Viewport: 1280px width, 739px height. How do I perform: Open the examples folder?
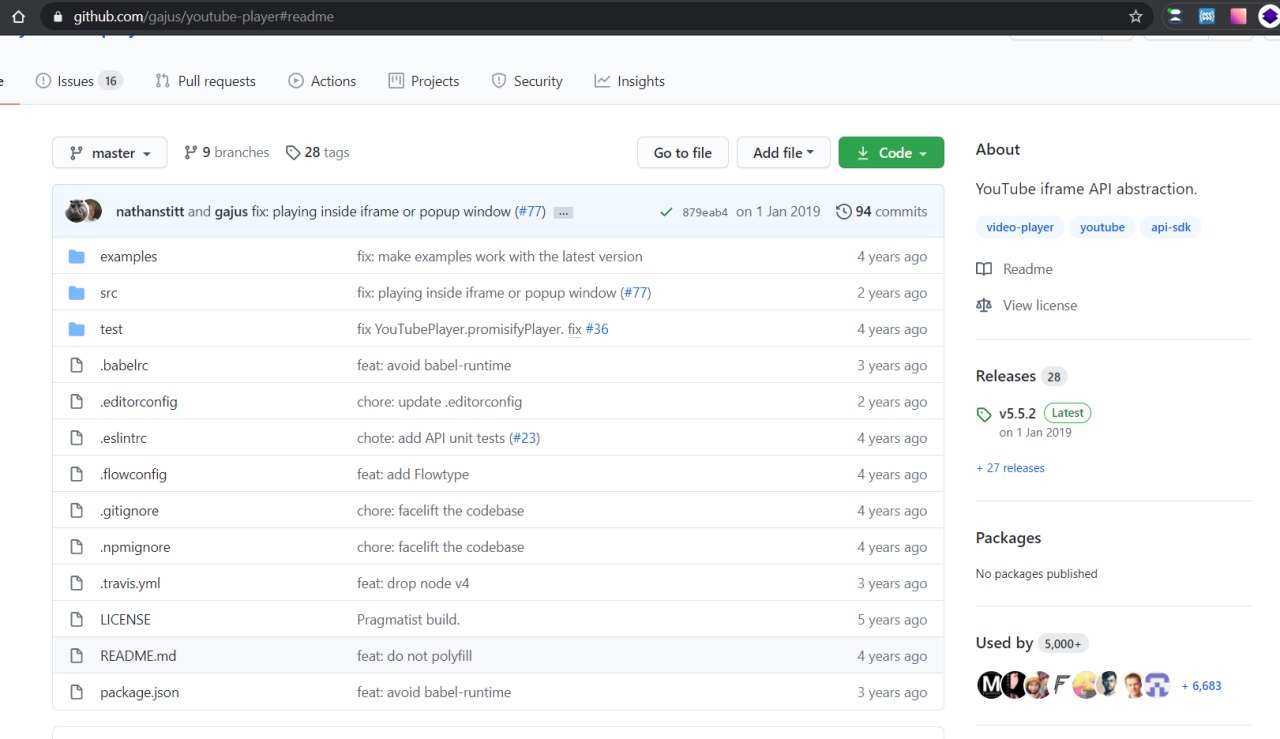pyautogui.click(x=129, y=257)
